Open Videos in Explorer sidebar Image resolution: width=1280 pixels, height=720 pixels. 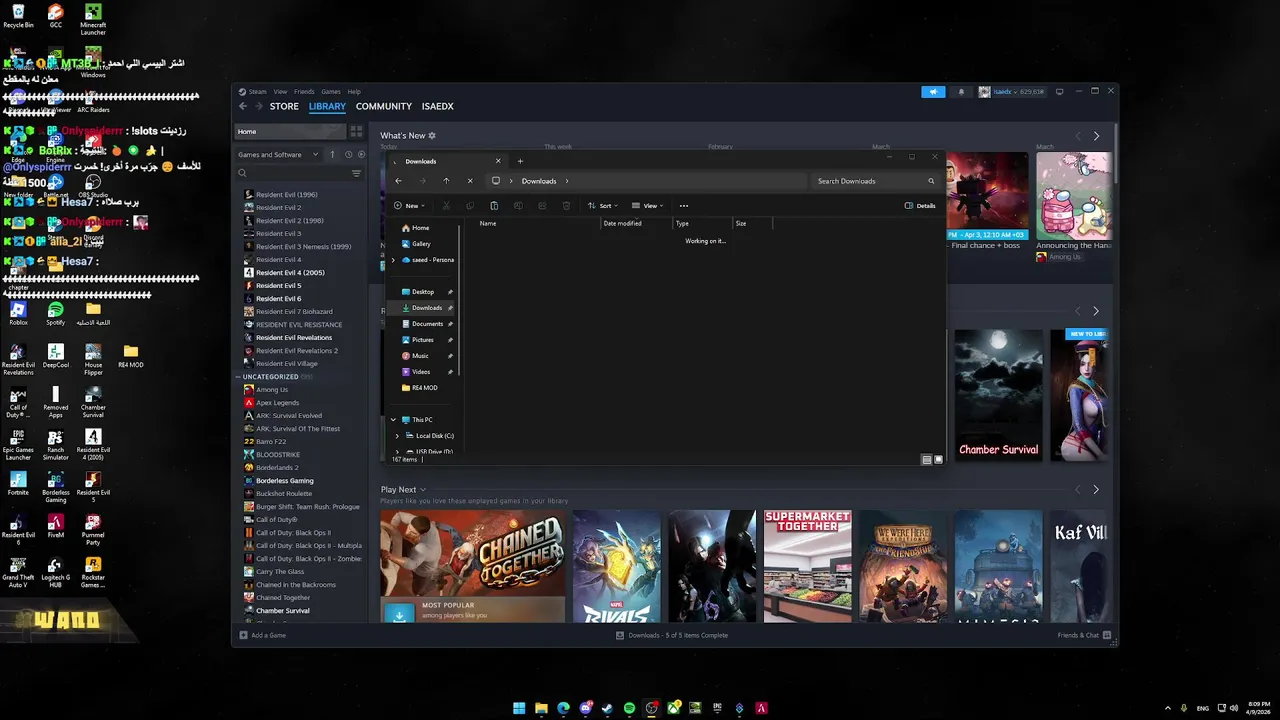tap(416, 372)
